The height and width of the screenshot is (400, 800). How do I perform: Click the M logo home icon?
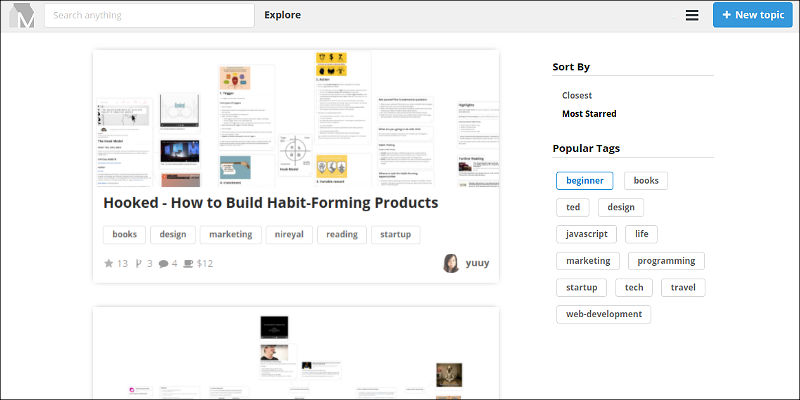22,15
